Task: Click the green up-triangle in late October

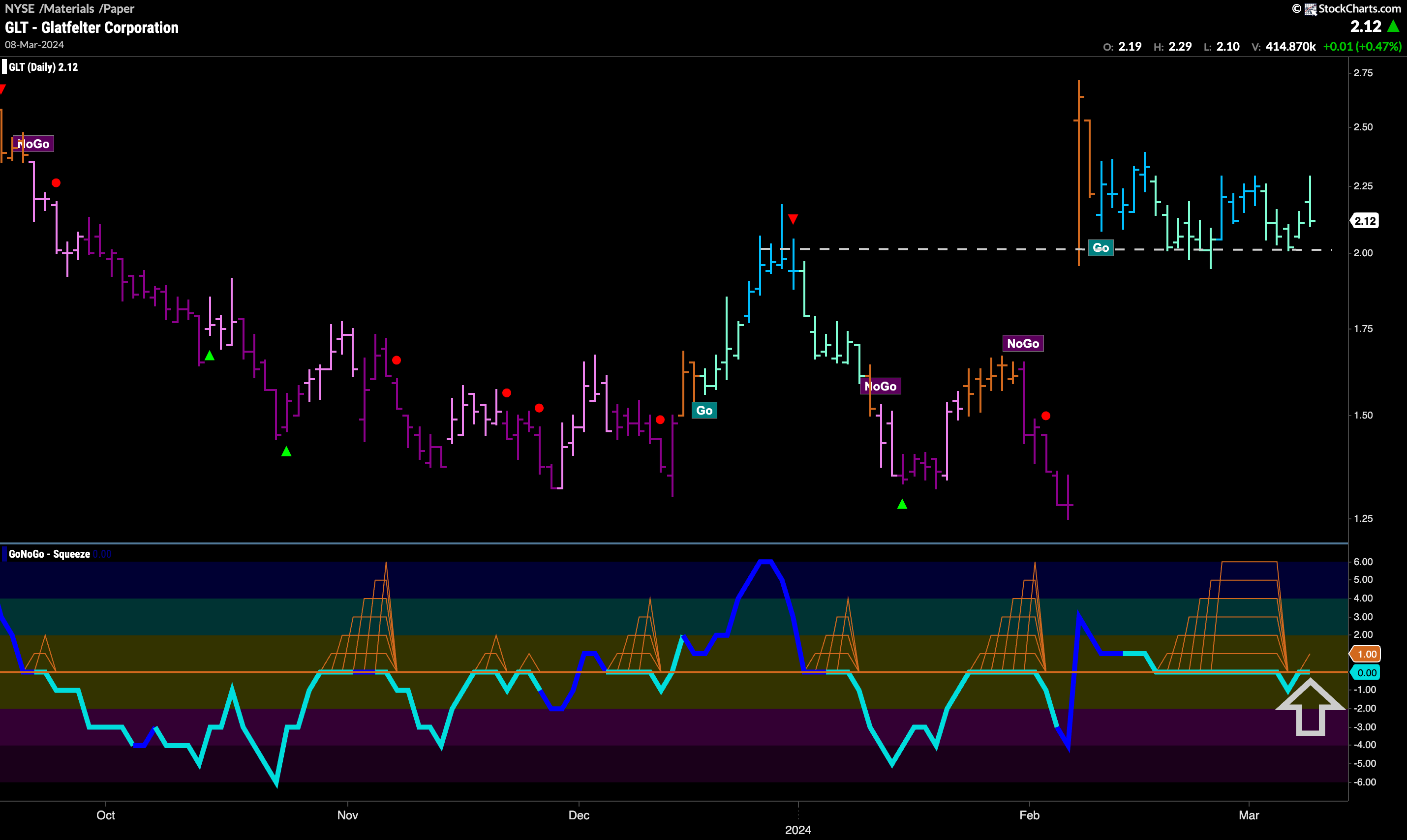Action: click(x=286, y=451)
